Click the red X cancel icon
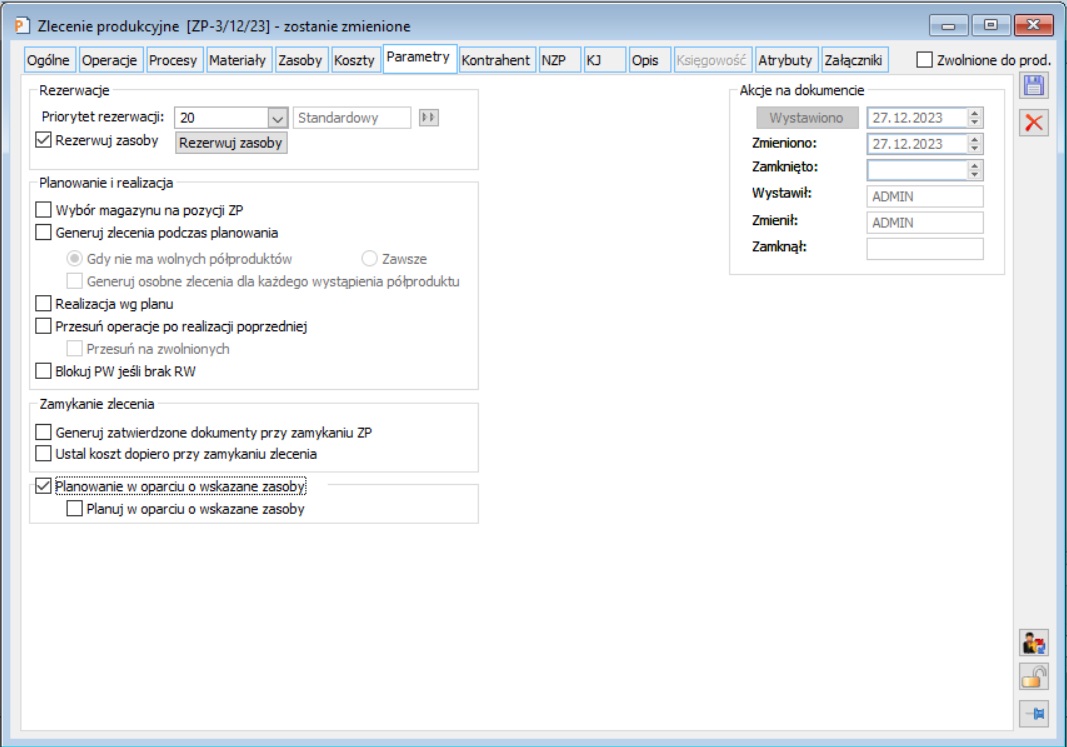Screen dimensions: 1067x747 pos(1033,122)
